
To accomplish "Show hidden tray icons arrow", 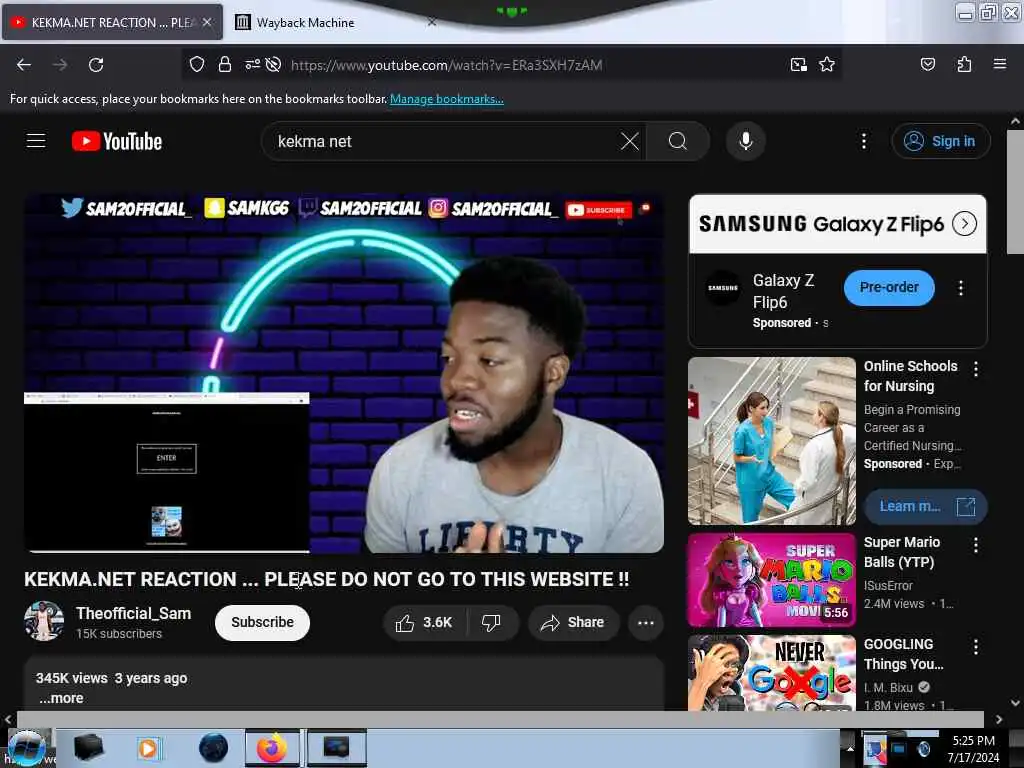I will click(x=850, y=748).
